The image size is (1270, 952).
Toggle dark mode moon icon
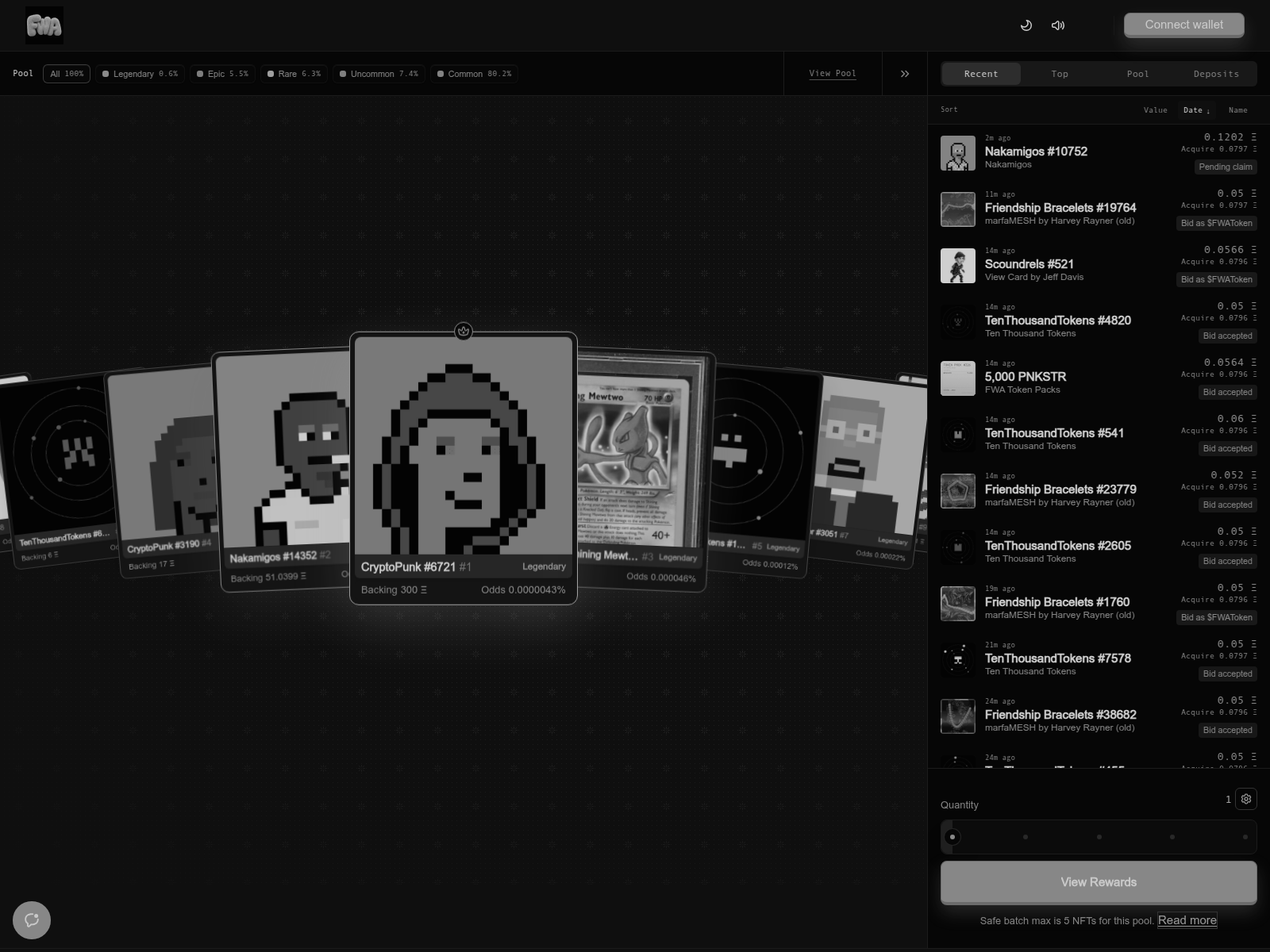pyautogui.click(x=1026, y=25)
